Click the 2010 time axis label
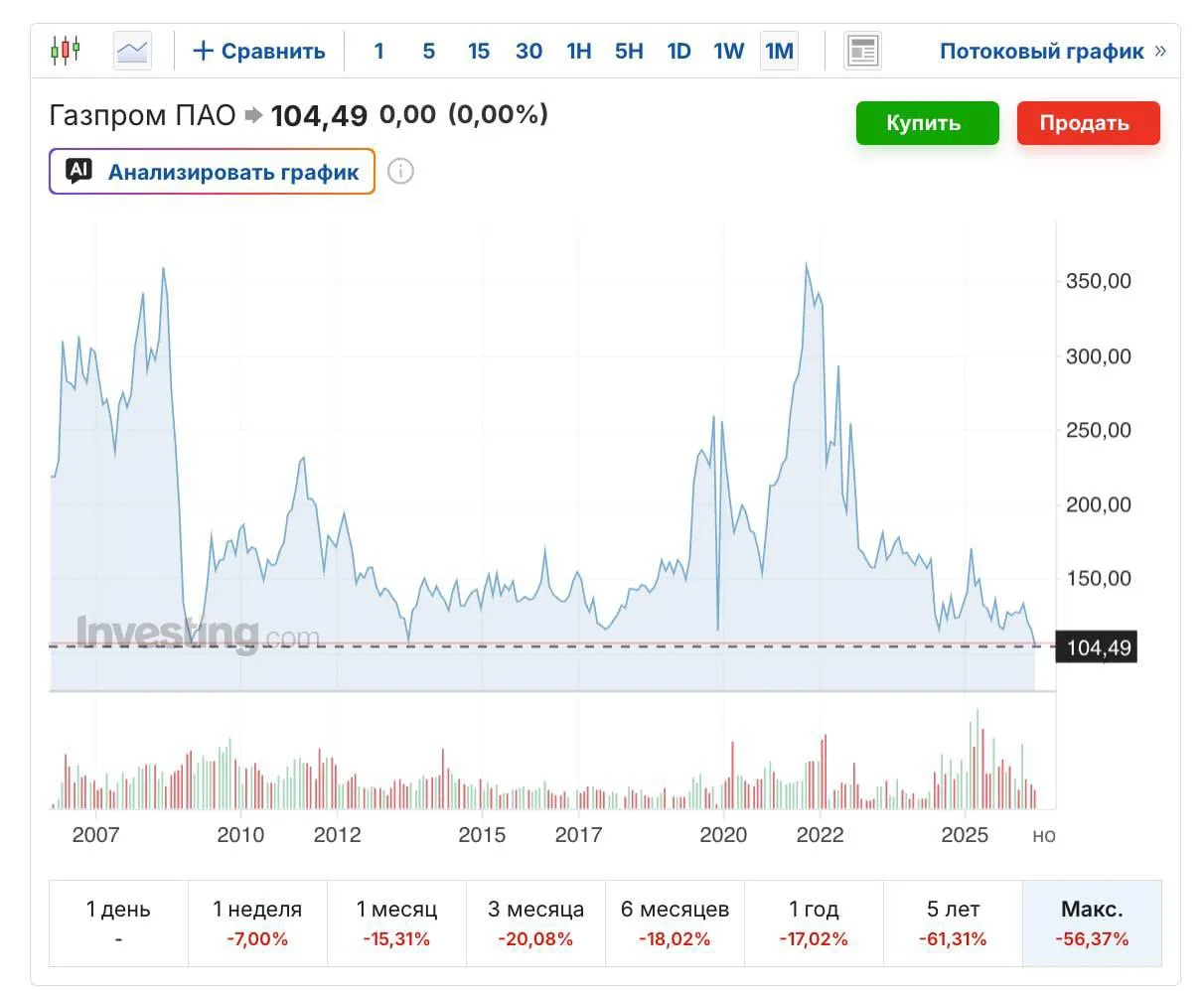 coord(240,834)
